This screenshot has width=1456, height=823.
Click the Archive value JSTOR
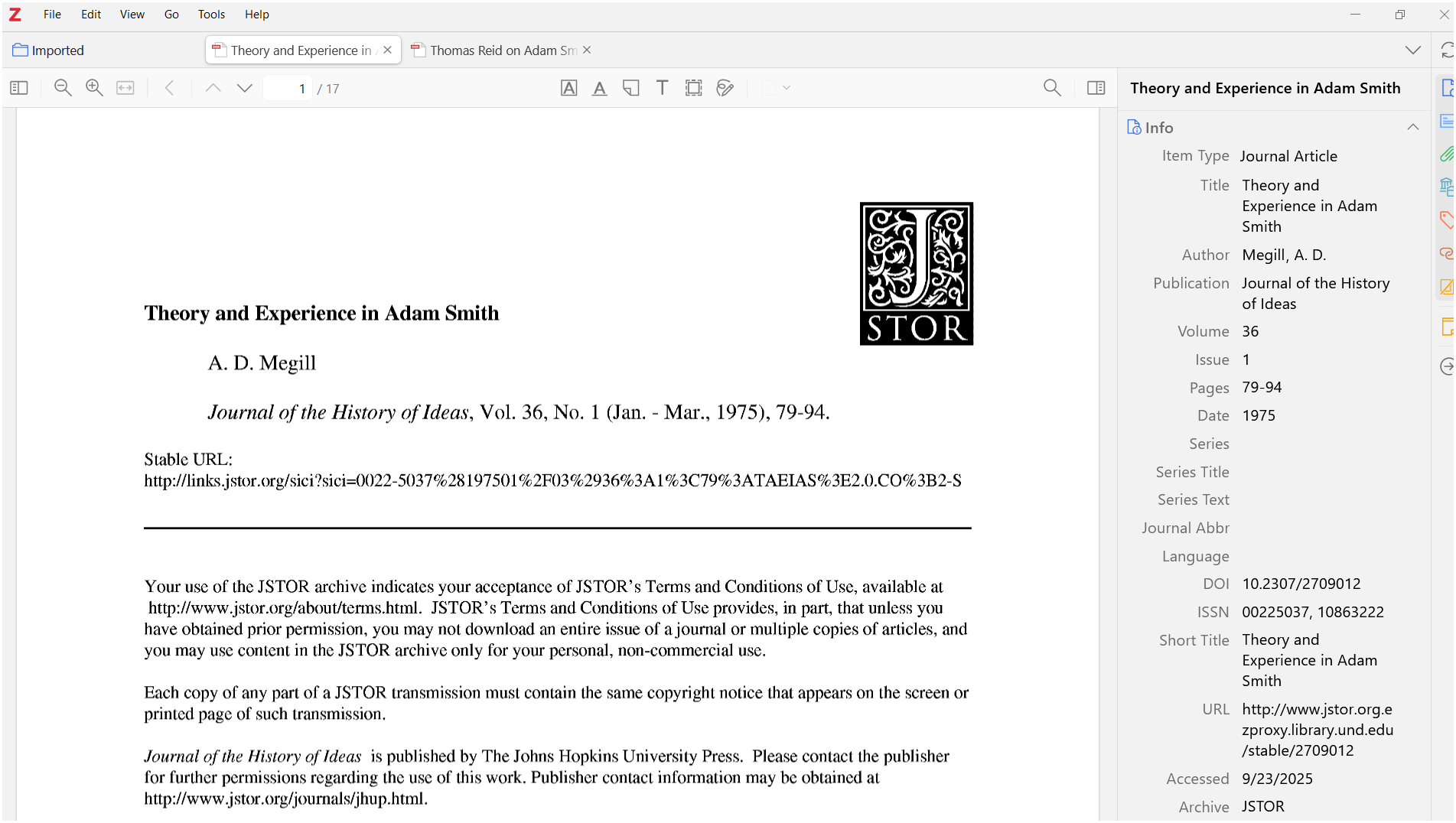click(x=1263, y=806)
